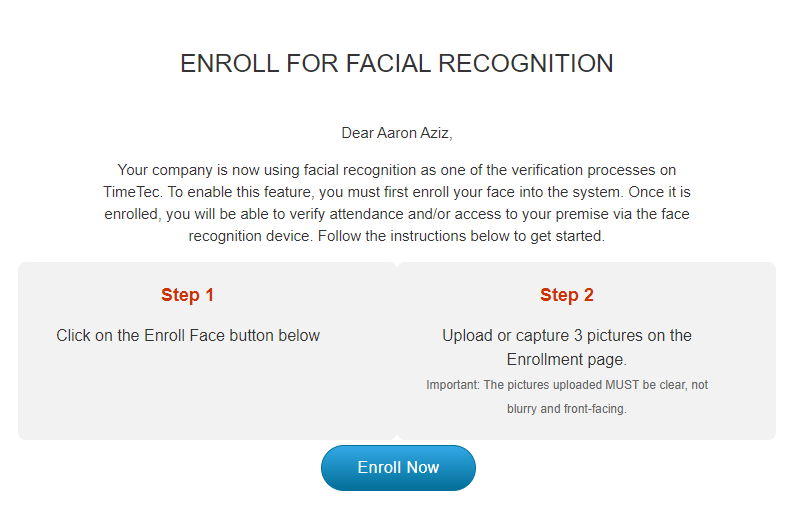Select the Step 2 heading

pyautogui.click(x=567, y=295)
